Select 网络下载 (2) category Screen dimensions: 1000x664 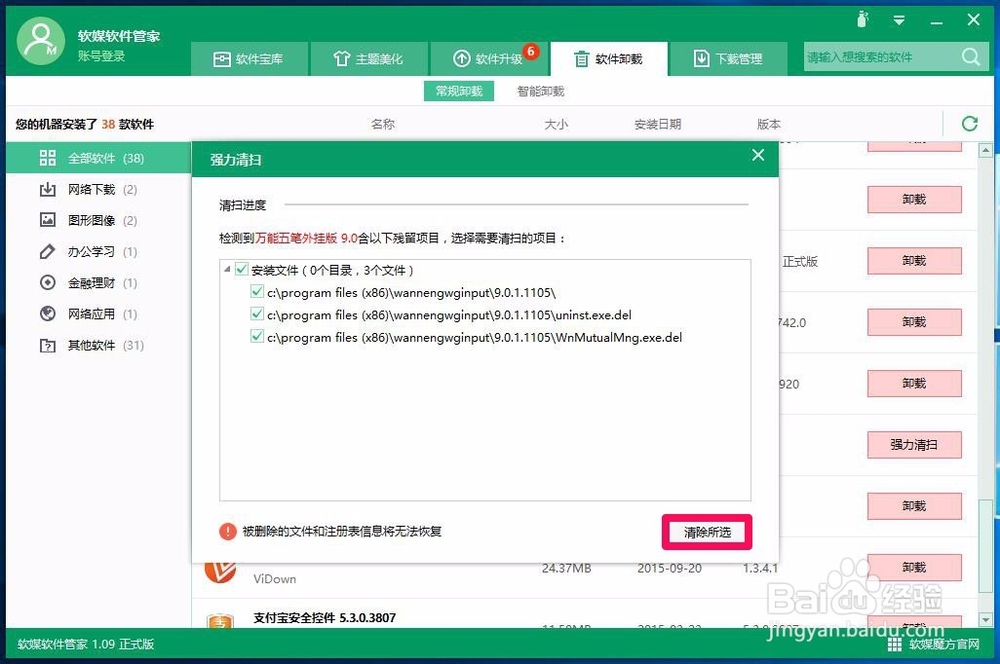(99, 189)
